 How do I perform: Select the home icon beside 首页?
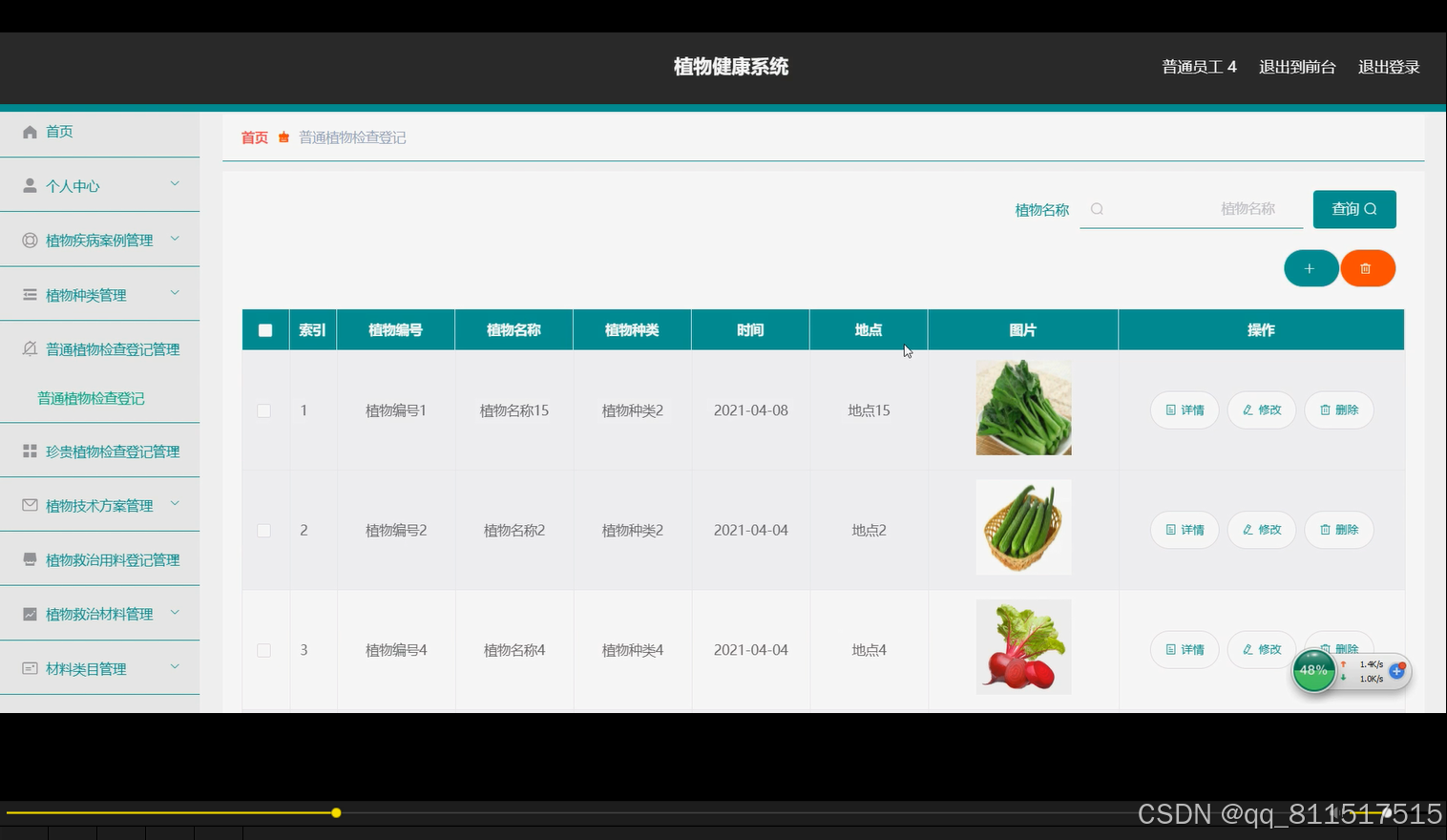coord(30,131)
